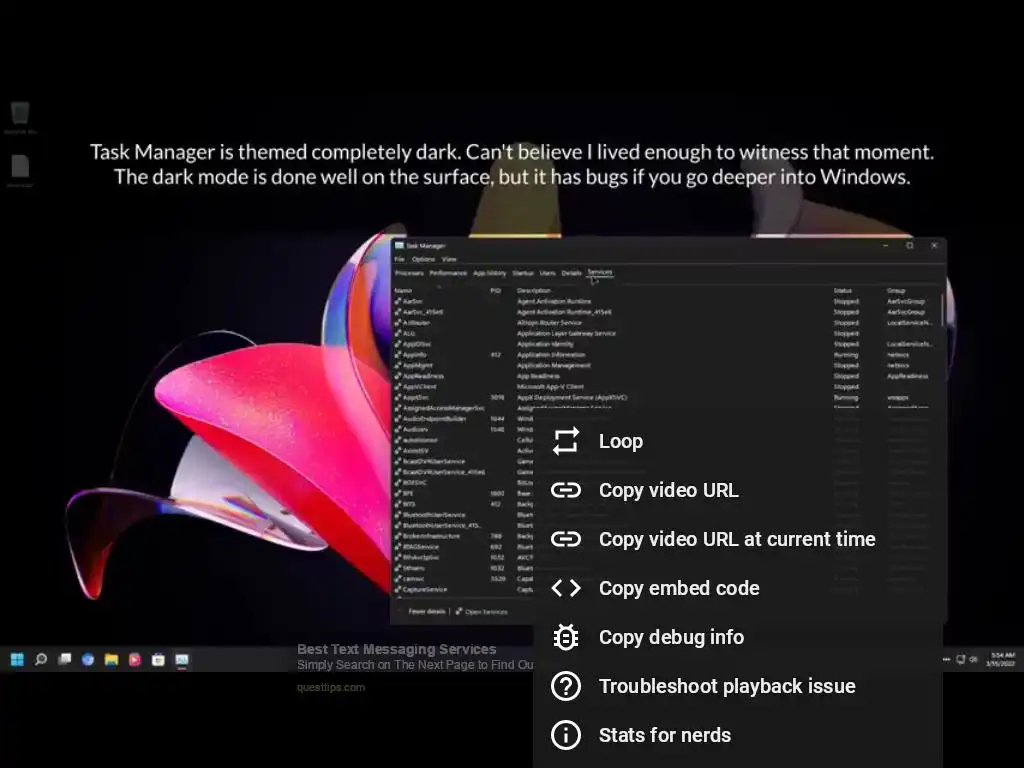Click the network icon in the system tray

(x=961, y=660)
